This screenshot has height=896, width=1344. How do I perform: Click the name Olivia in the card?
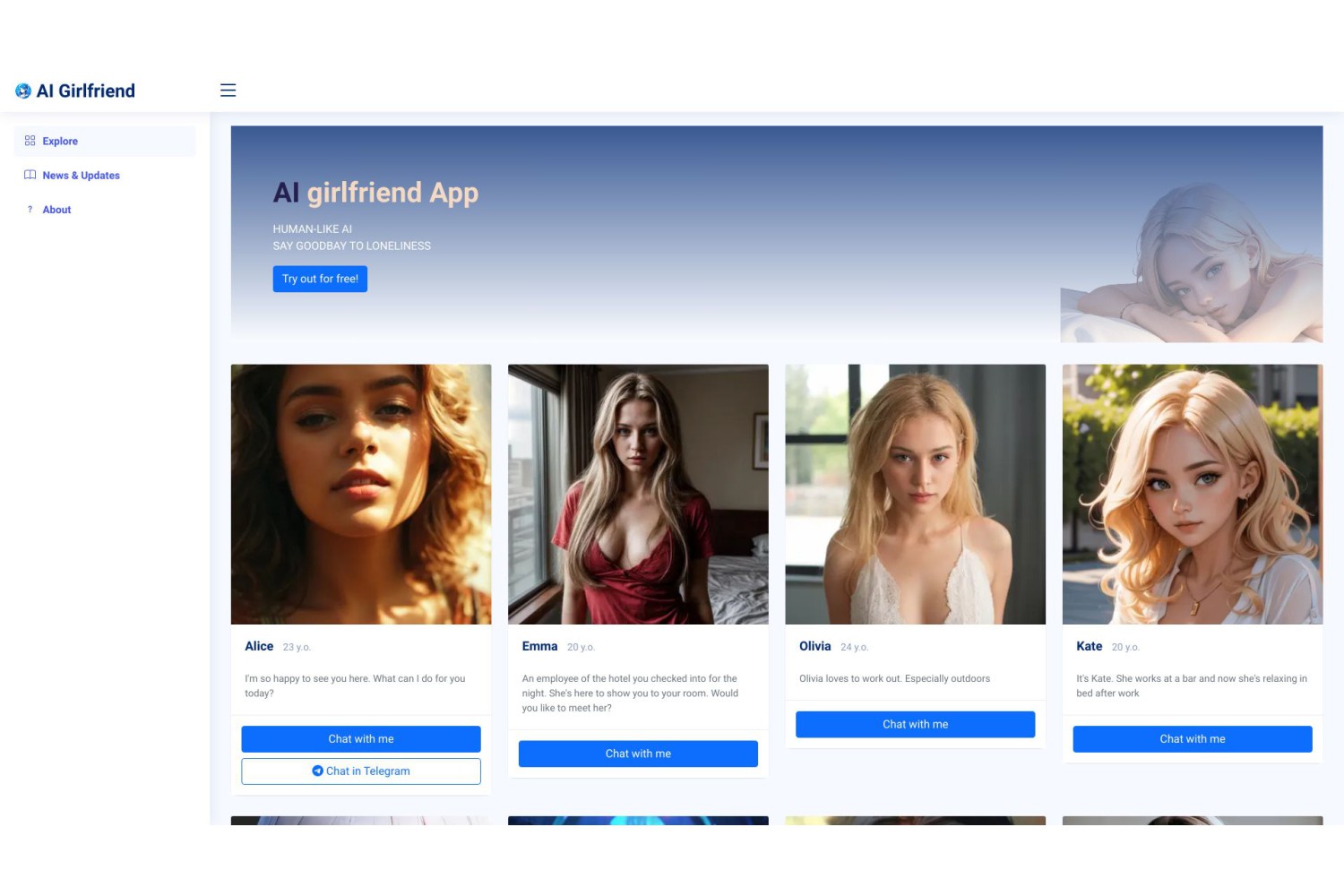(815, 646)
